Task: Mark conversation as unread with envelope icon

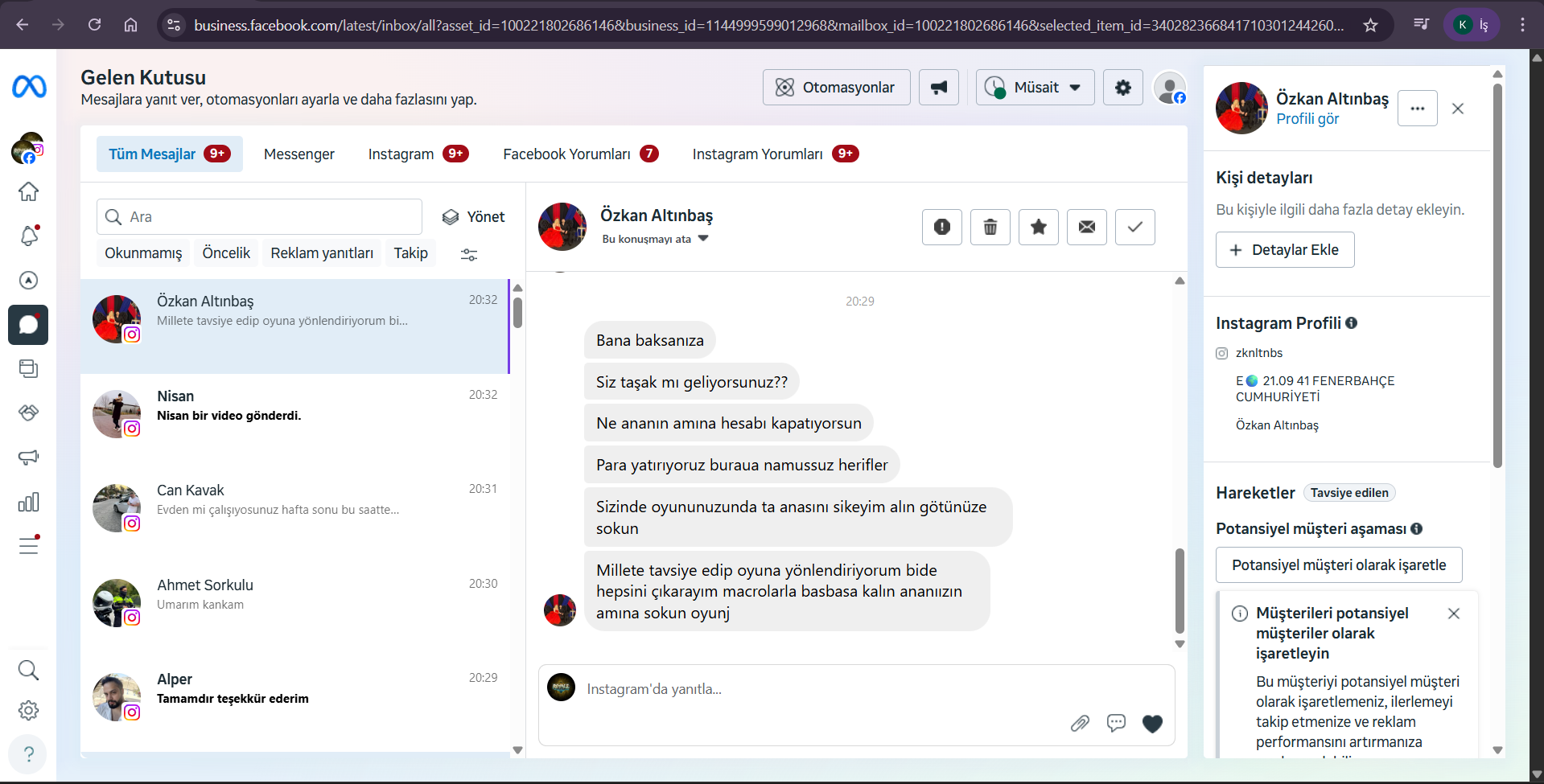Action: (1087, 227)
